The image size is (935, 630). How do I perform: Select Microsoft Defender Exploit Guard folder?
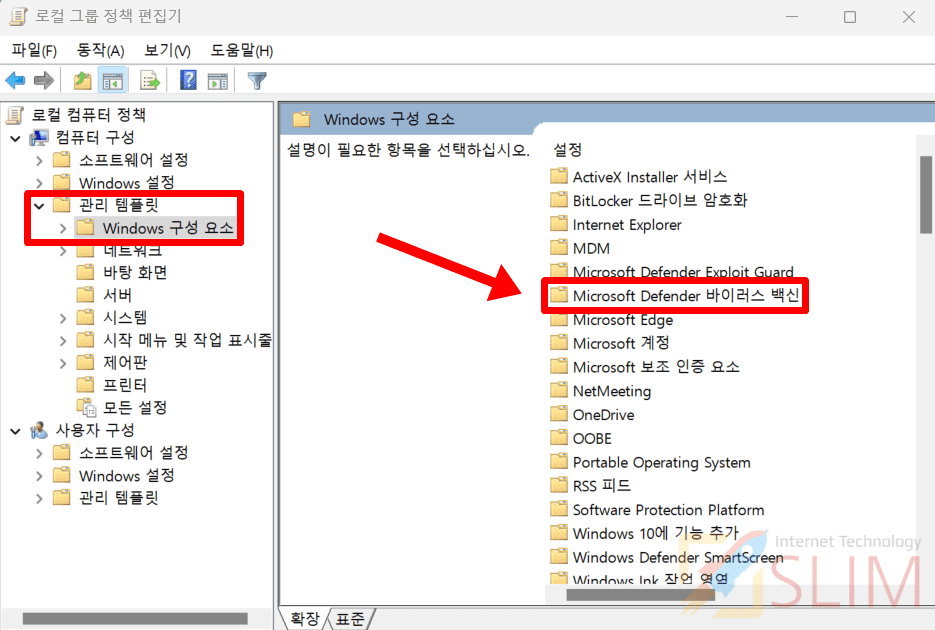(x=683, y=272)
